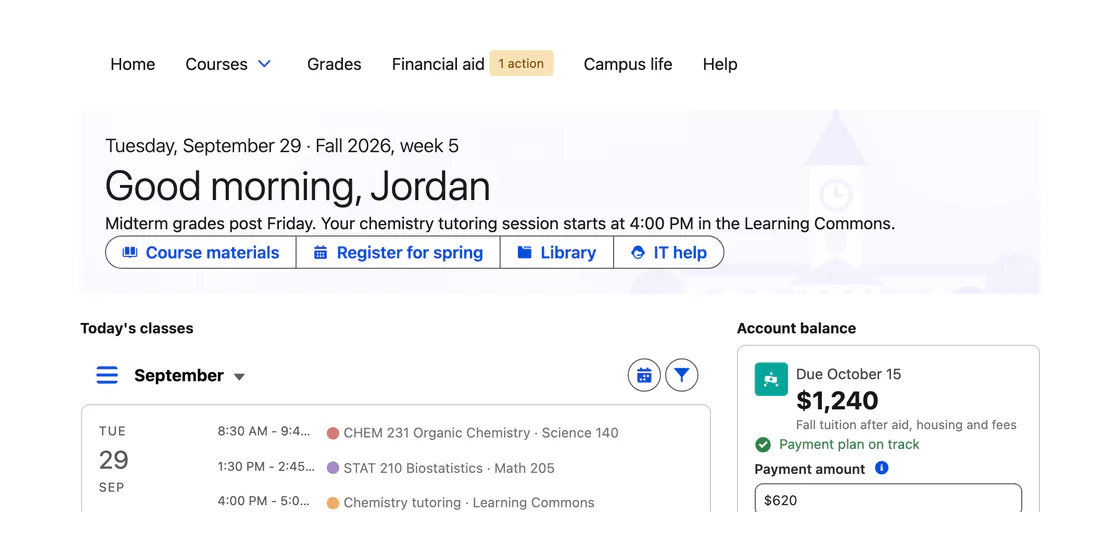Open Course materials
Screen dimensions: 1120x560
coord(201,253)
